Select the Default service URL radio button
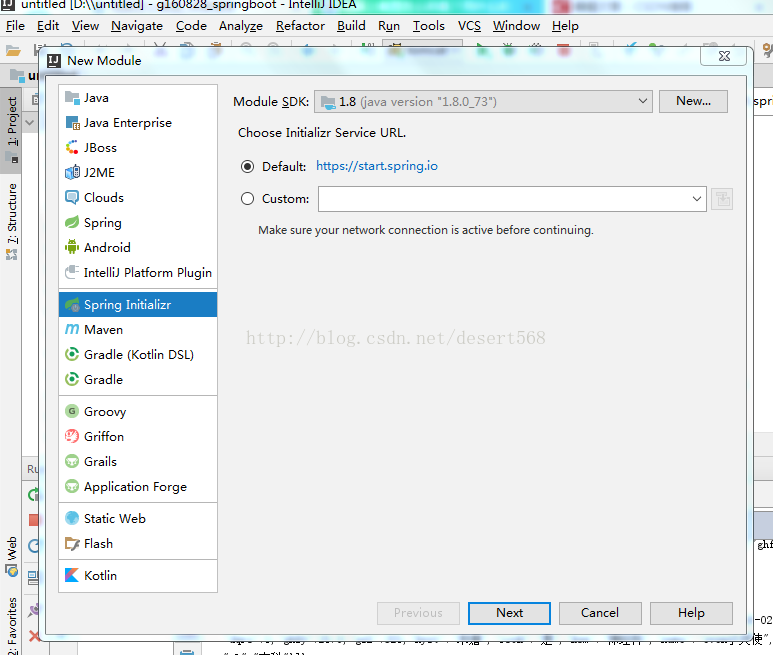 point(247,167)
